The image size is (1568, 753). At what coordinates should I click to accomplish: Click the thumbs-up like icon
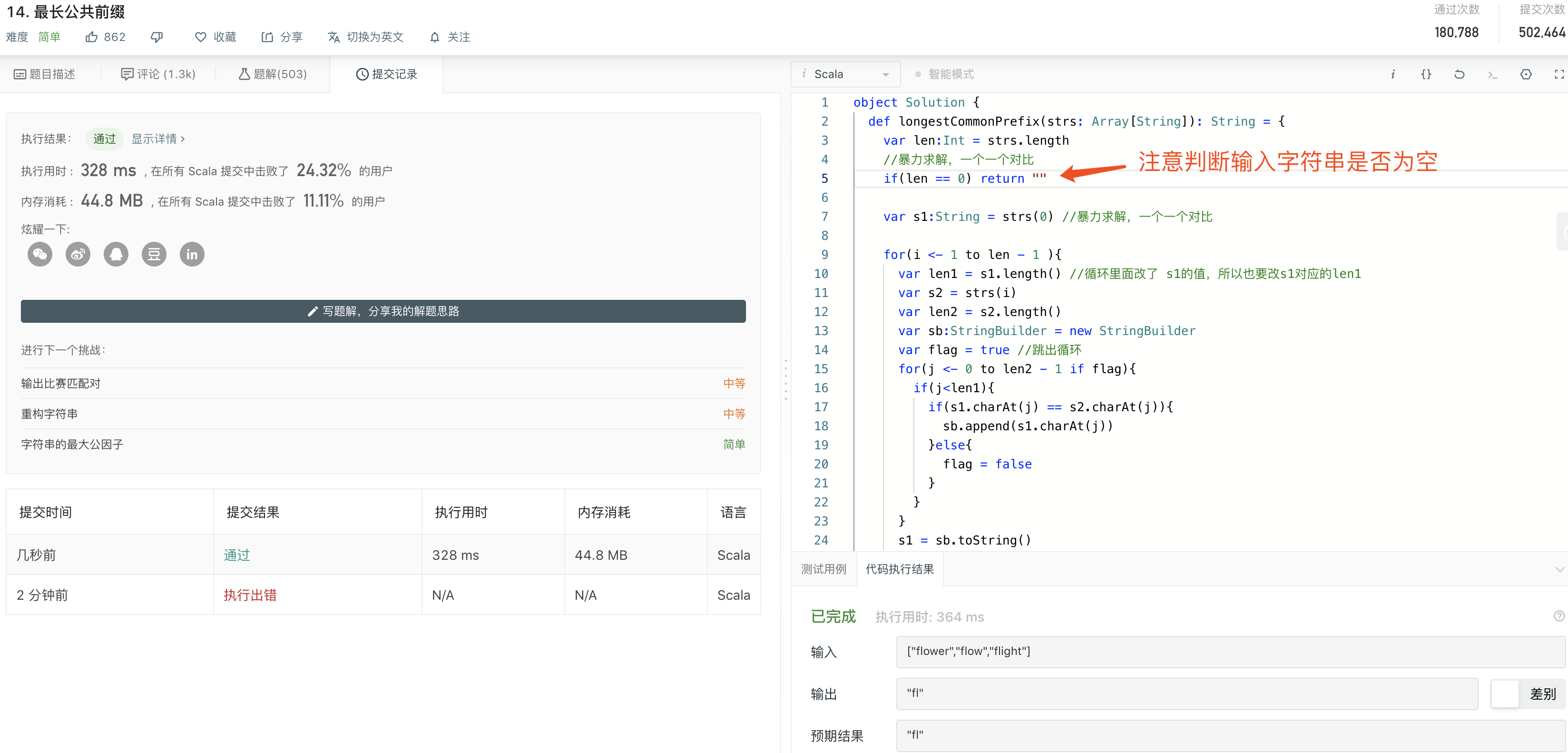point(91,37)
